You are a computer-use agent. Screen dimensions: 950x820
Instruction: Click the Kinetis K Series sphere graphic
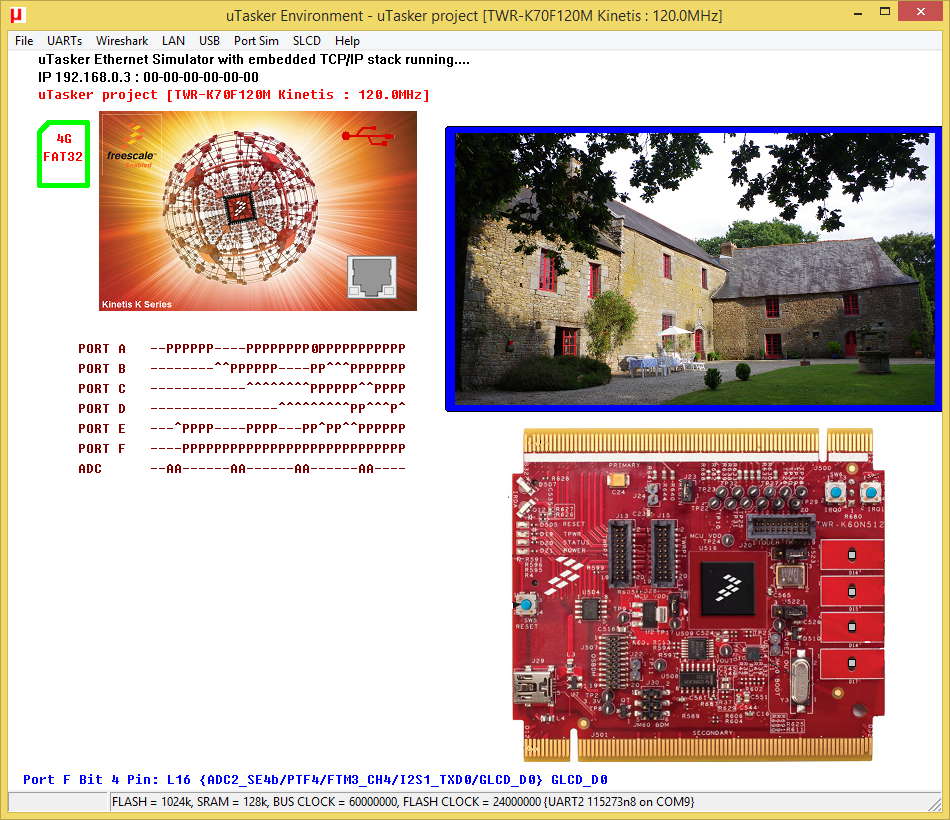(240, 208)
